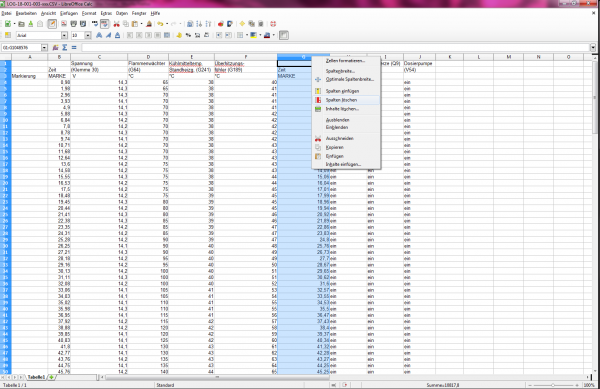Click the Sum sigma icon
Screen dimensions: 600x389
click(65, 47)
